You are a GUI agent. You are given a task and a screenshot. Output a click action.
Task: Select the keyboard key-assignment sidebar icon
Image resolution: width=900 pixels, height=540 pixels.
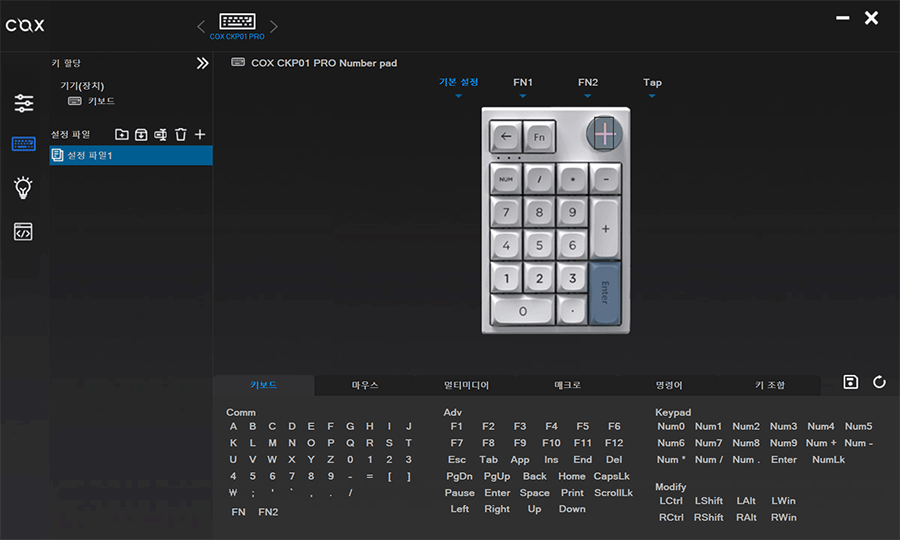click(x=24, y=144)
